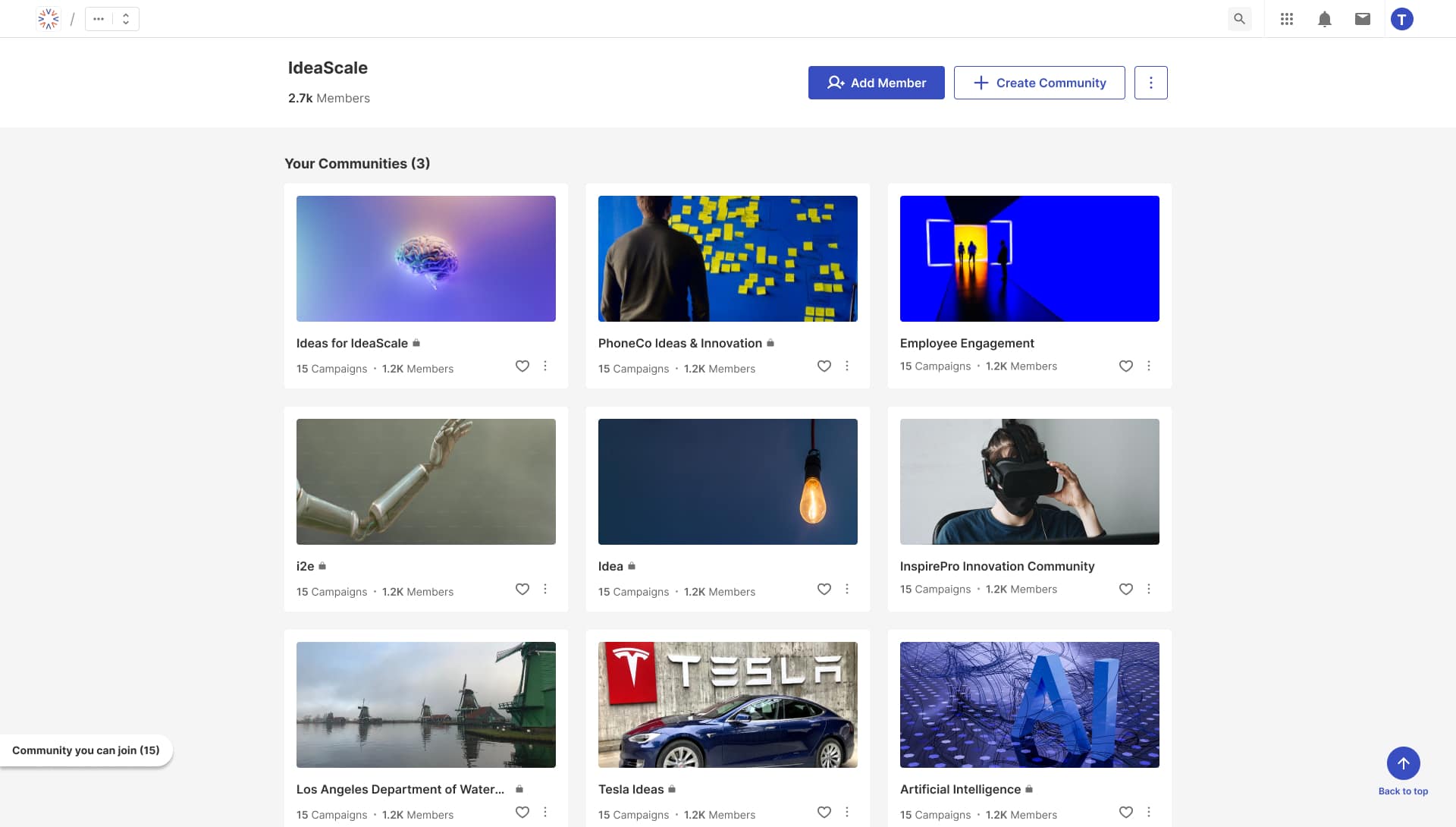Toggle favorite on InspirePro Innovation Community
The image size is (1456, 827).
pyautogui.click(x=1125, y=589)
